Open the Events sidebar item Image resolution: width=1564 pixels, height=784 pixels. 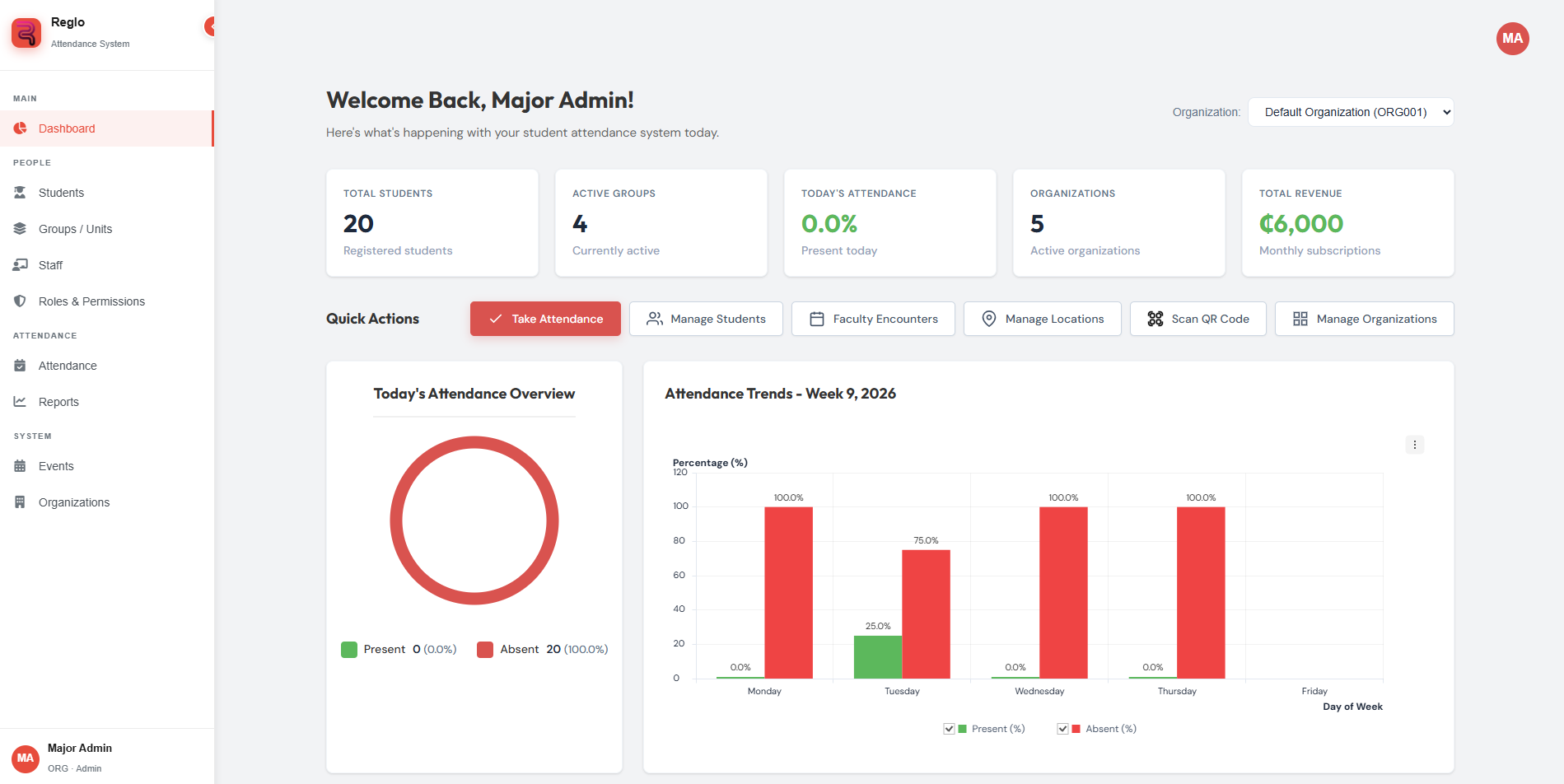point(107,466)
